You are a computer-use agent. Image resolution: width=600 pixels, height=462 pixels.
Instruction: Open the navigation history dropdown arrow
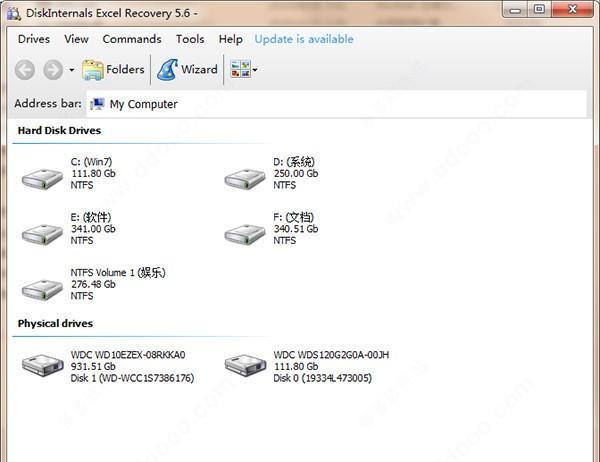tap(72, 70)
